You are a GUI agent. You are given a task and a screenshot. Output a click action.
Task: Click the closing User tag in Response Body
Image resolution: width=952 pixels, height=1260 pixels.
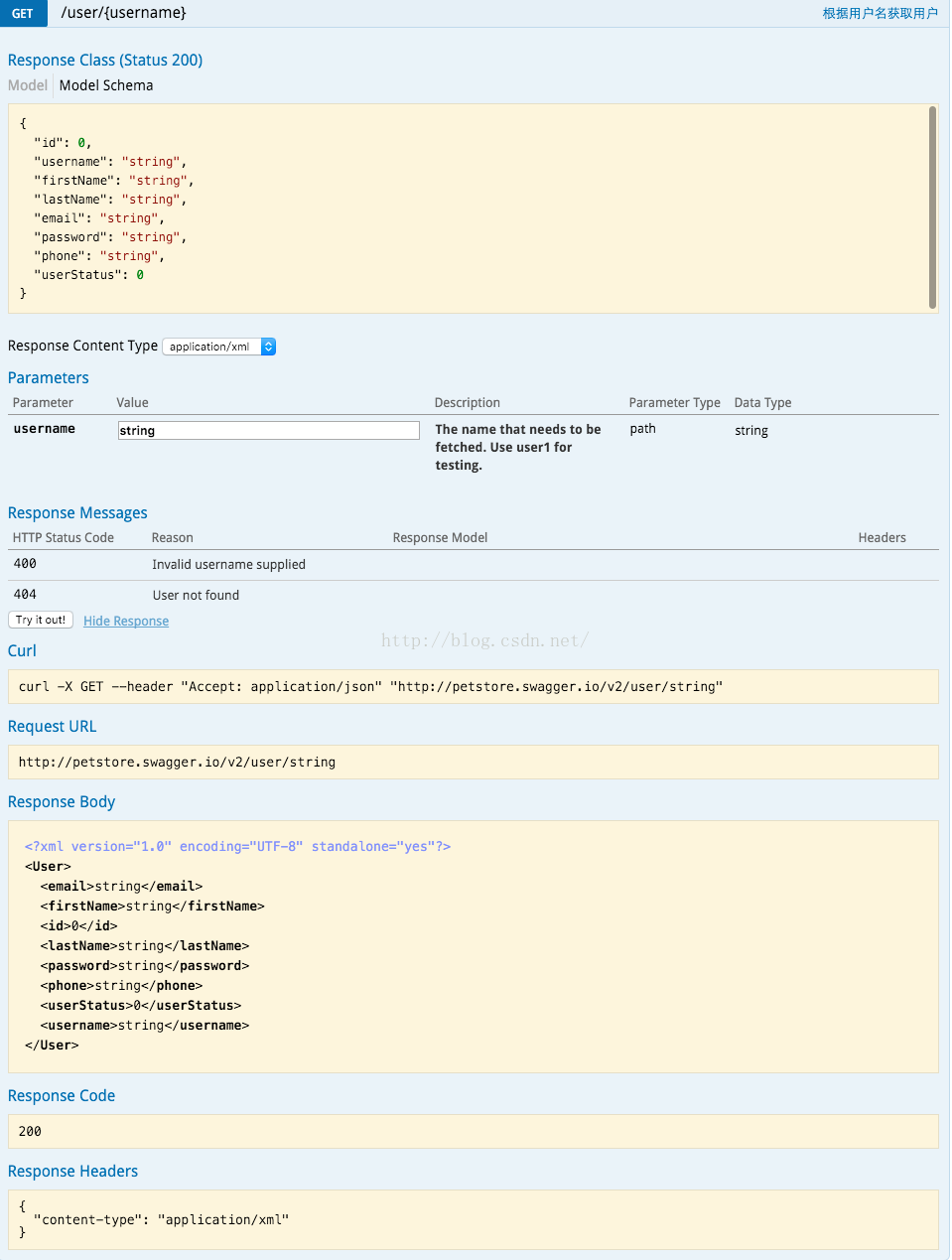coord(52,1045)
